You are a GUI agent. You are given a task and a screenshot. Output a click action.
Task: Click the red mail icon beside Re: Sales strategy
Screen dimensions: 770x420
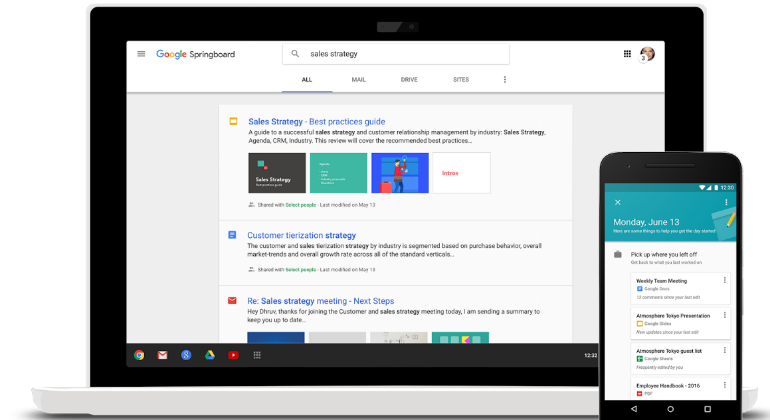[232, 301]
